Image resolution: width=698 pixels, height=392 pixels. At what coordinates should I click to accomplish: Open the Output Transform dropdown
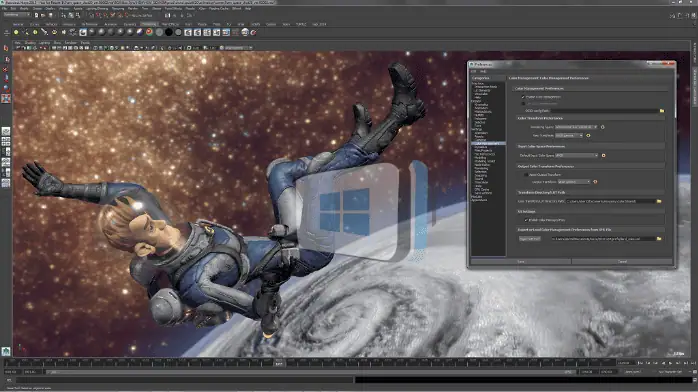click(574, 182)
